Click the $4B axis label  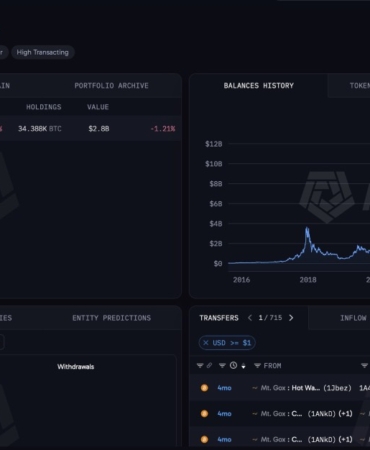pos(216,224)
